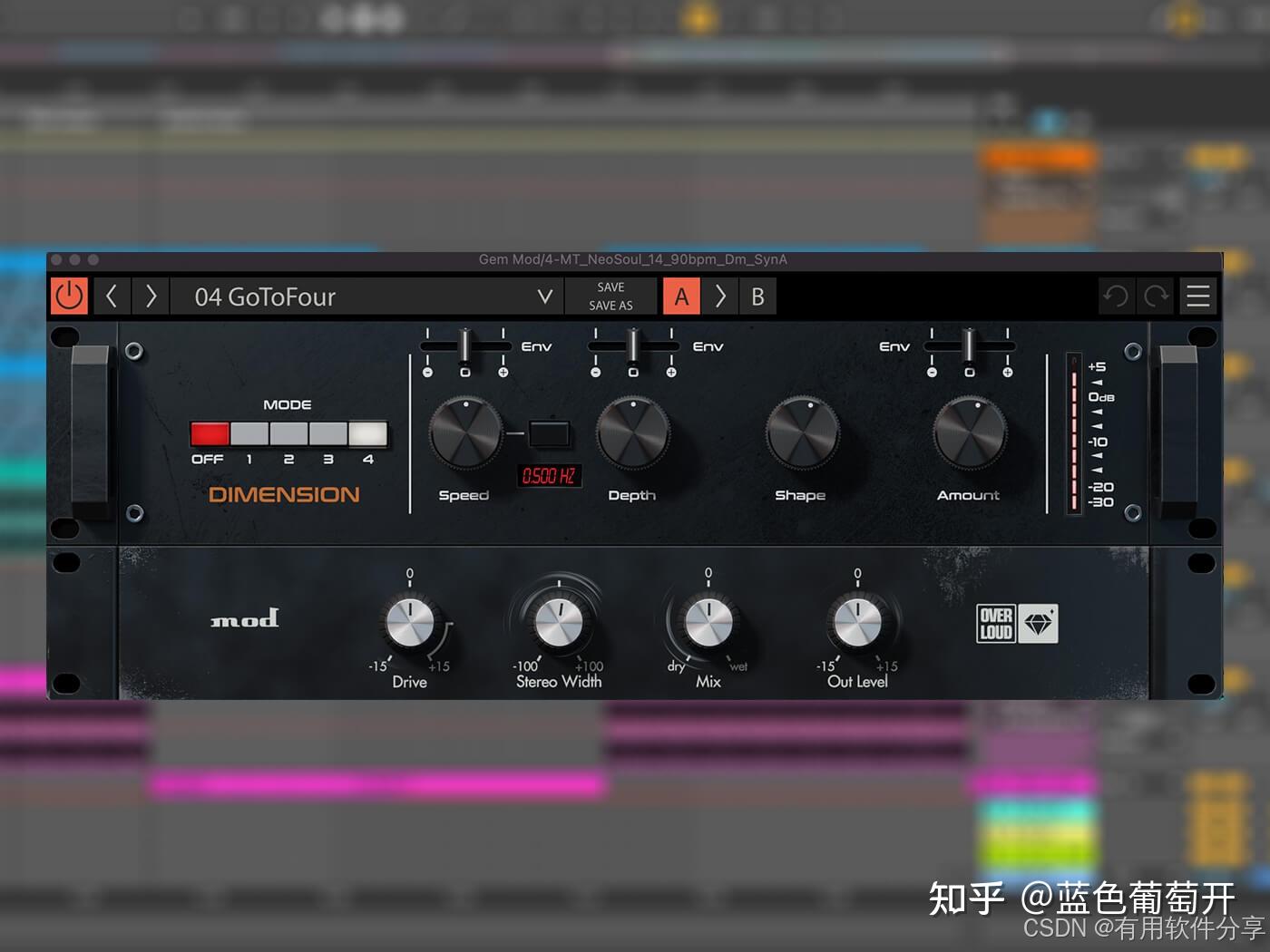Screen dimensions: 1270x952
Task: Open the preset list dropdown chevron
Action: (544, 296)
